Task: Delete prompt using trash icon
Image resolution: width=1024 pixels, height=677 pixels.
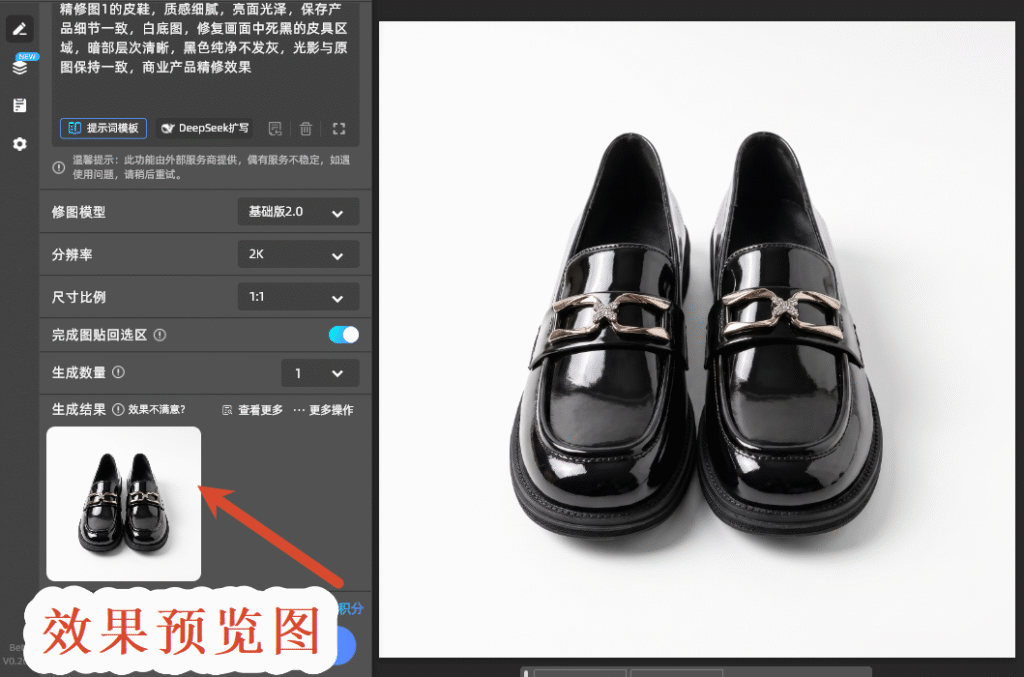Action: (306, 129)
